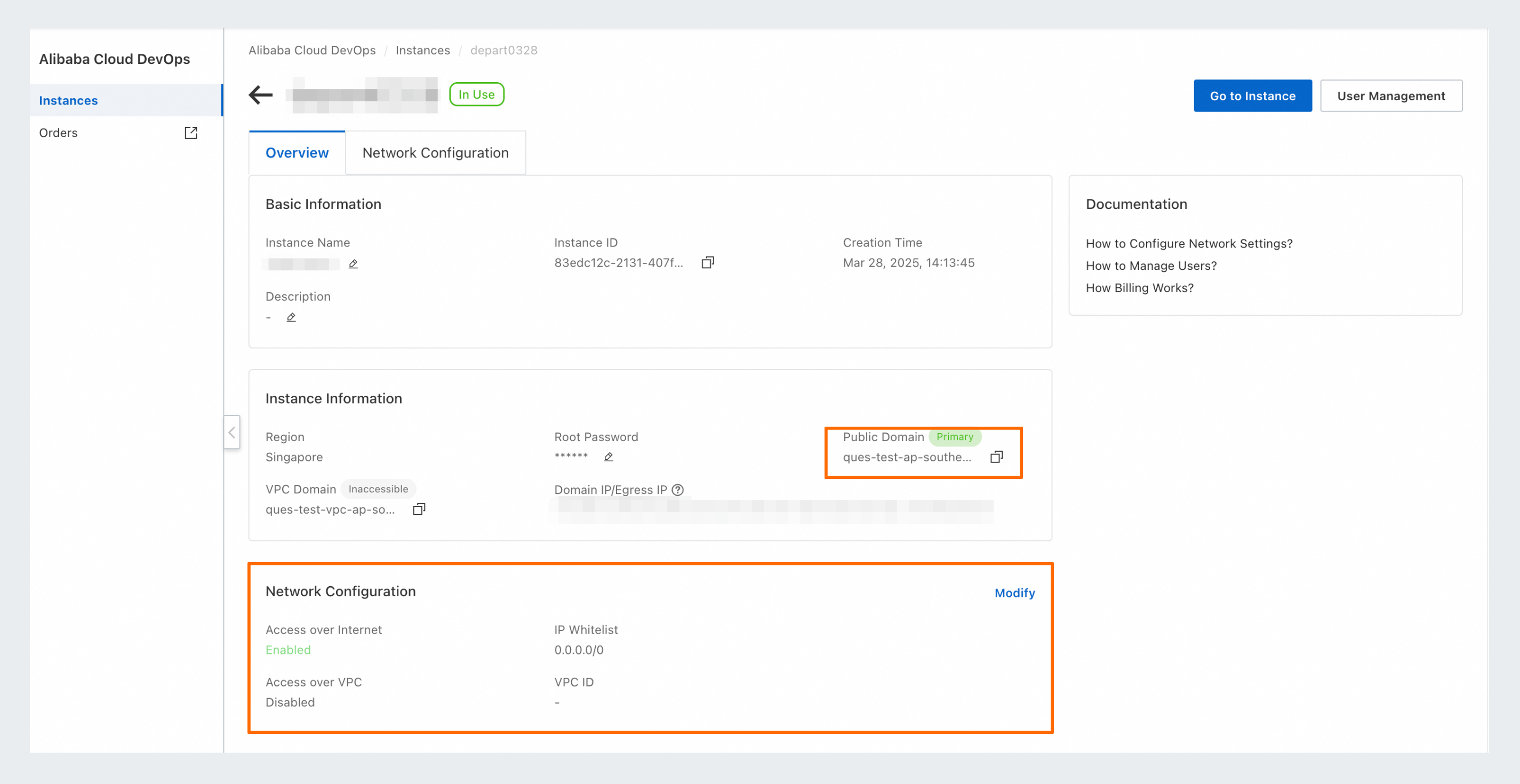Click the Enabled status under Access over Internet

pyautogui.click(x=288, y=650)
